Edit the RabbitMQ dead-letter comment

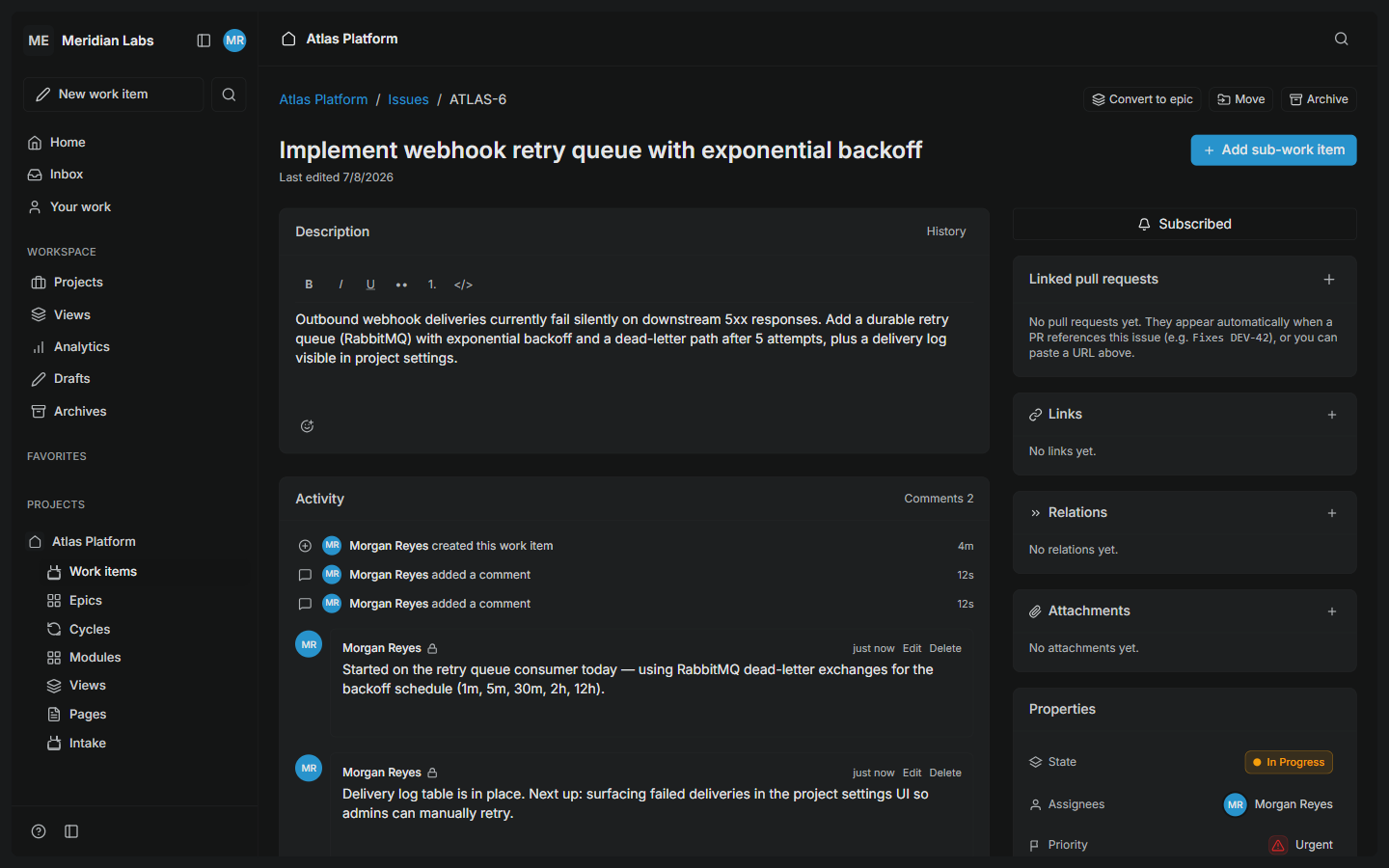(912, 648)
